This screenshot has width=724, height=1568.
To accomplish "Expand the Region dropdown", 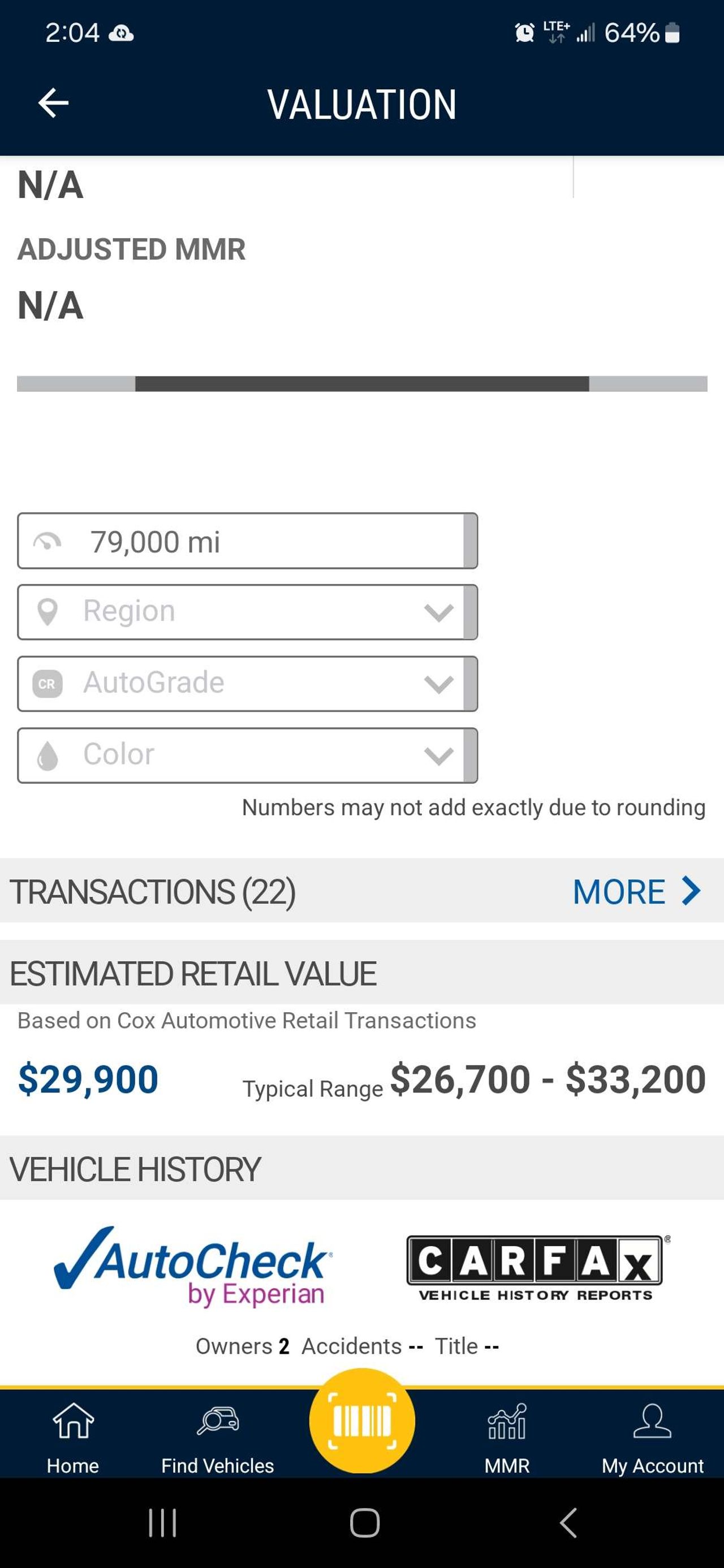I will pyautogui.click(x=247, y=612).
